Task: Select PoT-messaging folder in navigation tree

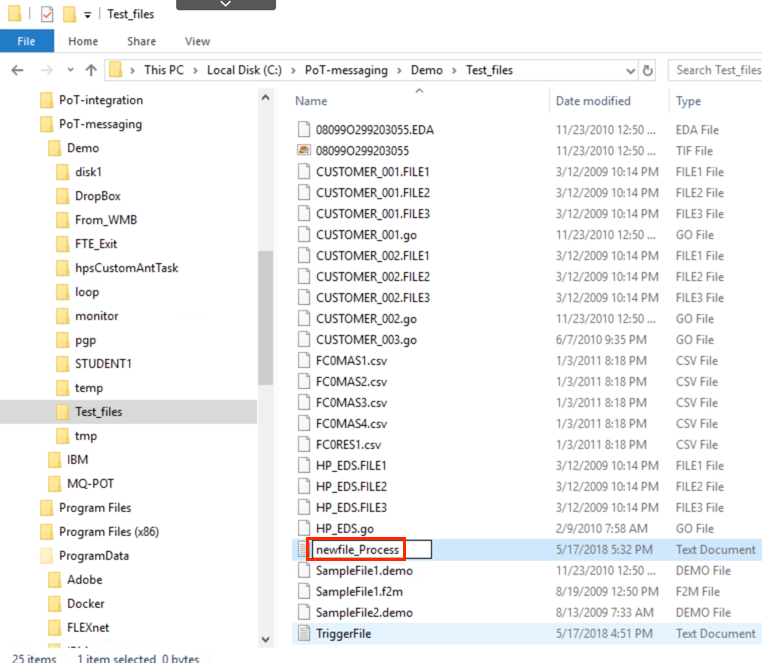Action: tap(101, 124)
